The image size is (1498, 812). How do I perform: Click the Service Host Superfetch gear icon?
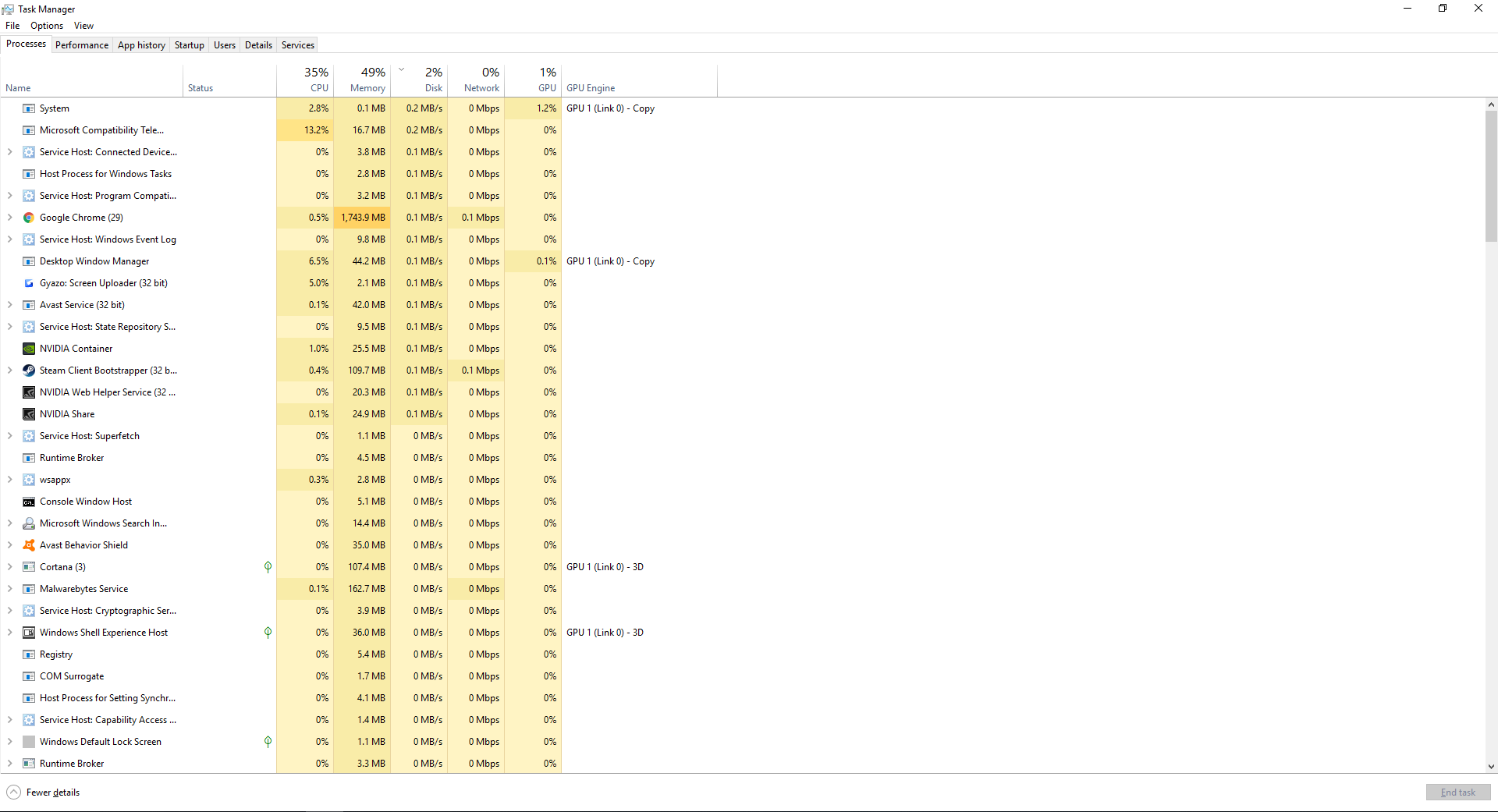29,436
